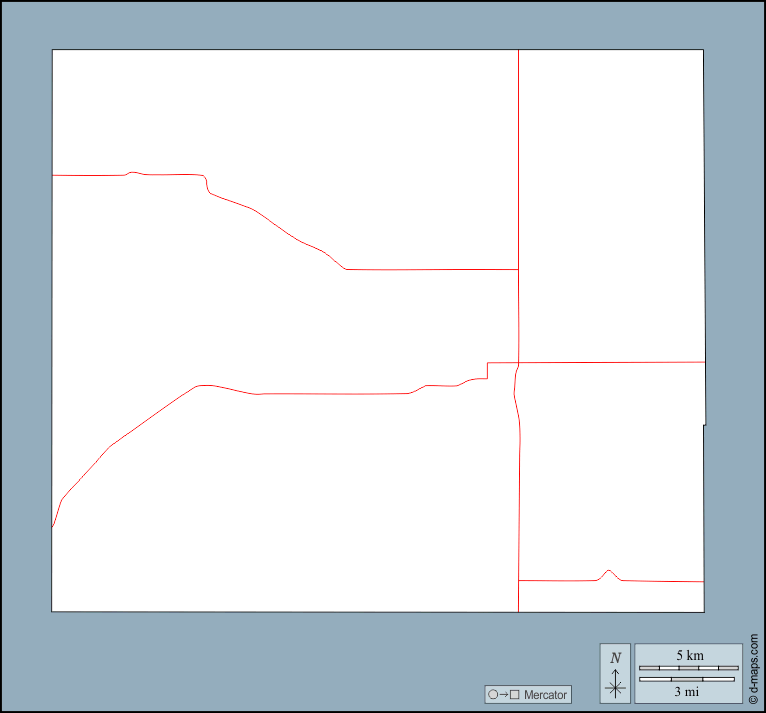The height and width of the screenshot is (713, 766).
Task: Click the miles scale bar graphic
Action: point(688,680)
